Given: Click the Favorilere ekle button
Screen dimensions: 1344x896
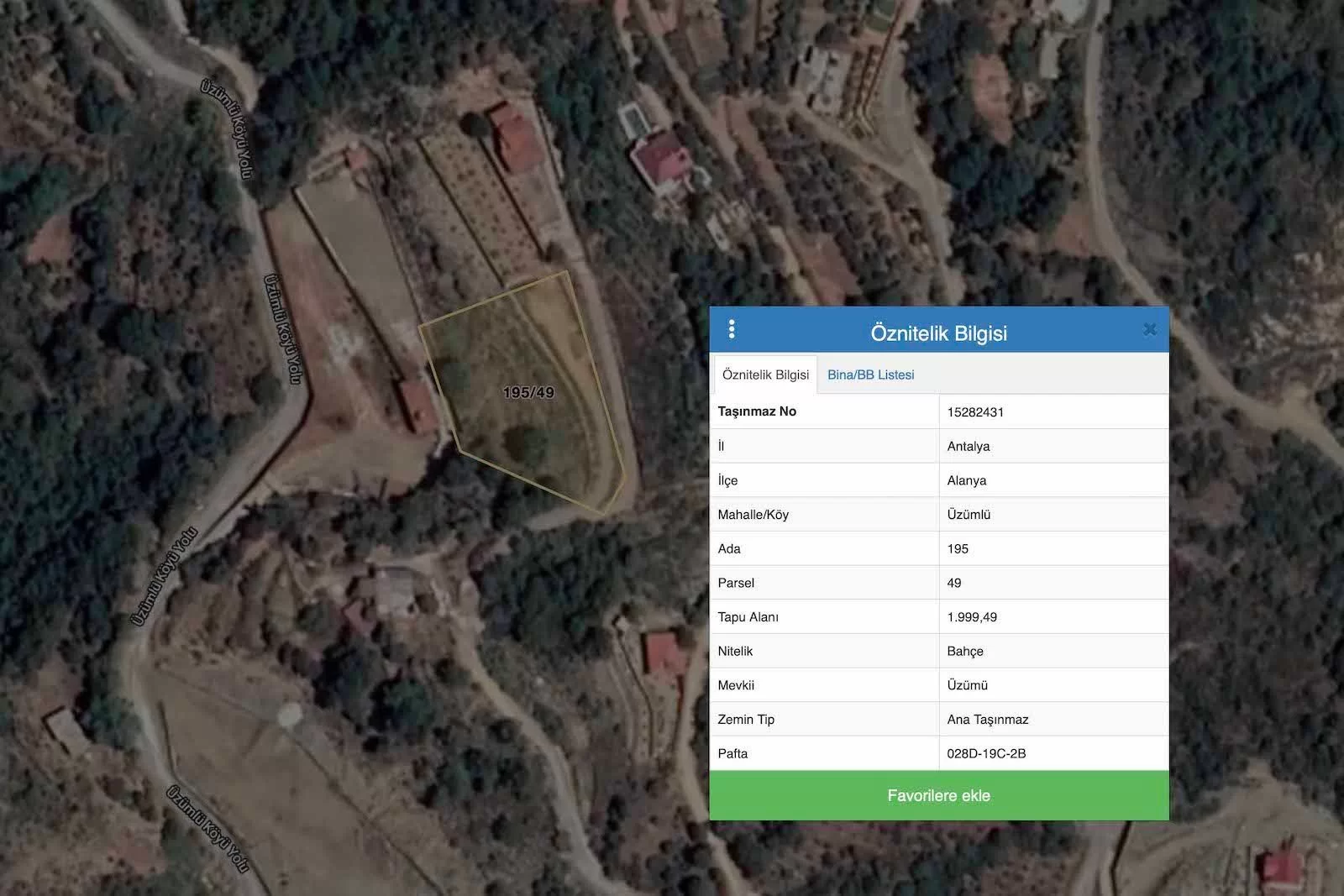Looking at the screenshot, I should pyautogui.click(x=938, y=795).
